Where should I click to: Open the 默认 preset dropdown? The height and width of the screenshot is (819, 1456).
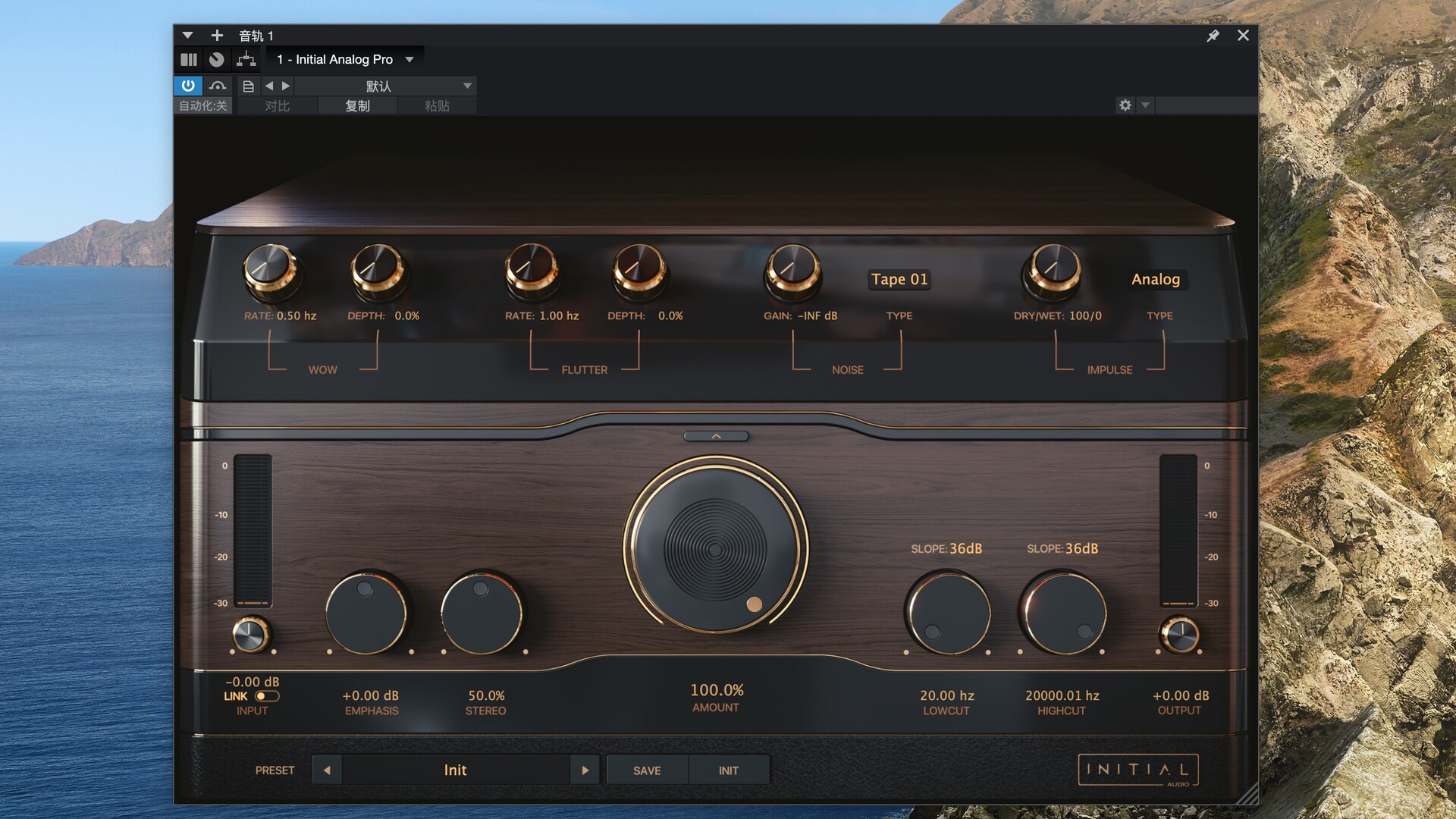click(386, 86)
